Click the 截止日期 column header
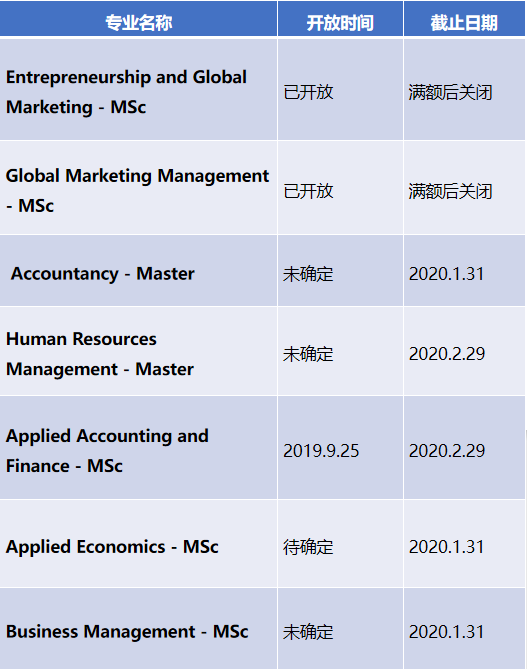Screen dimensions: 527x669 [464, 23]
